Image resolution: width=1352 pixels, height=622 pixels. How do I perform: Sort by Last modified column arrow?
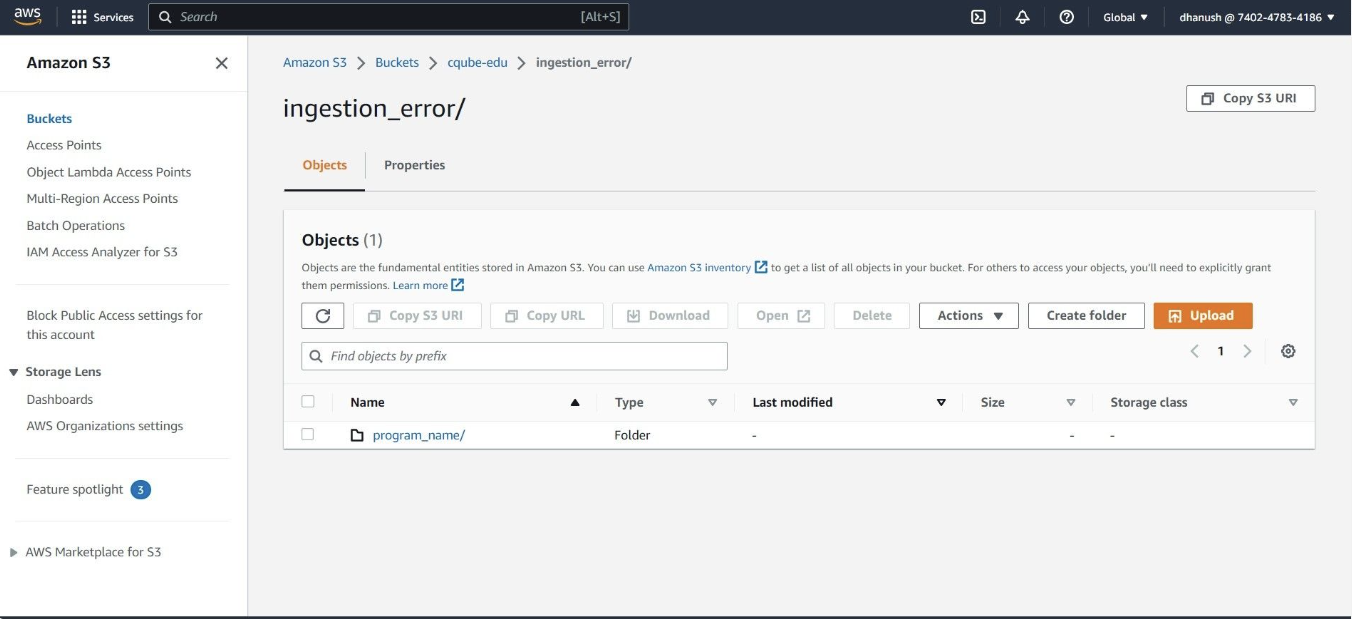[x=941, y=402]
